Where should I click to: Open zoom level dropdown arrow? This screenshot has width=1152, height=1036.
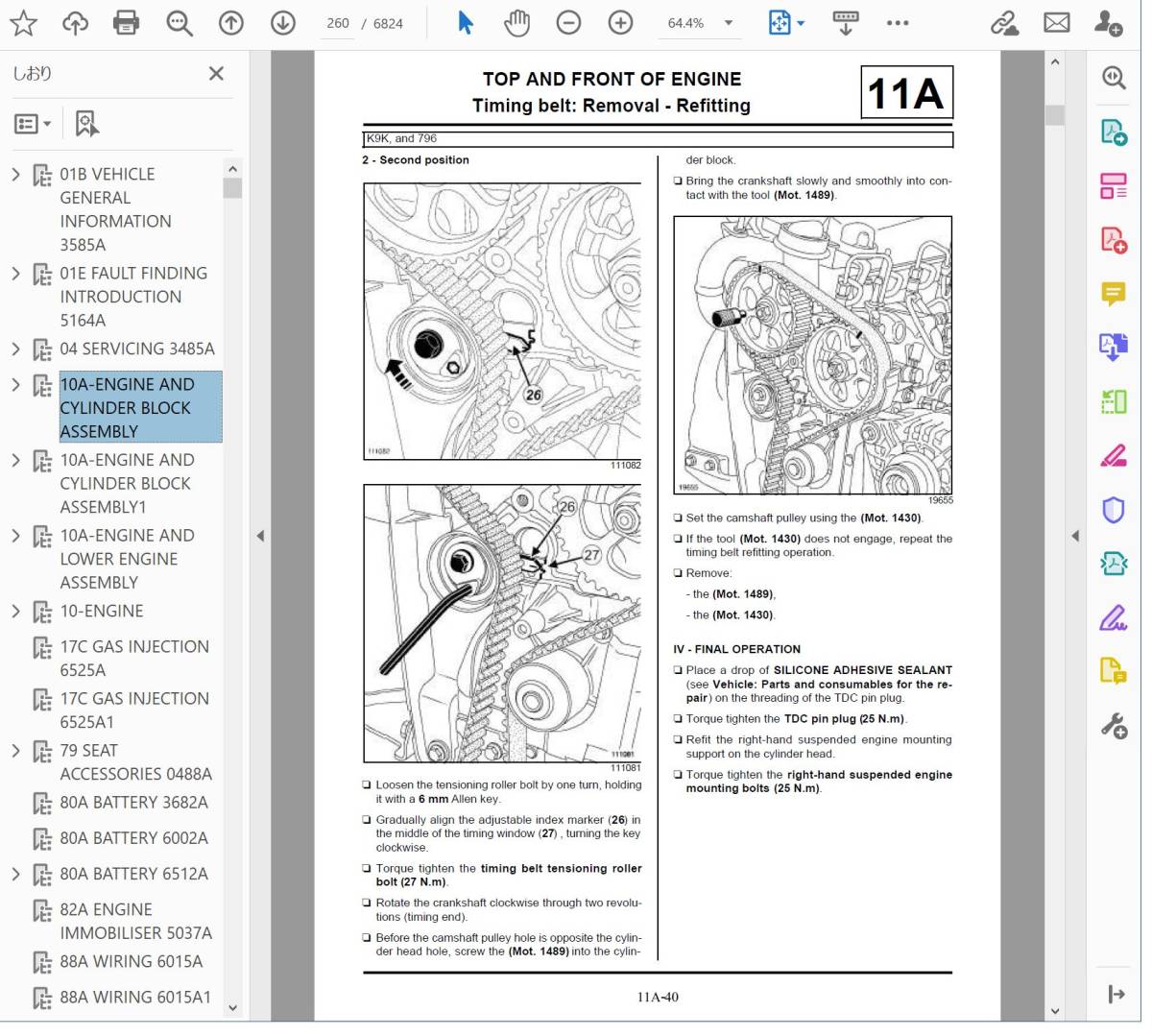729,23
